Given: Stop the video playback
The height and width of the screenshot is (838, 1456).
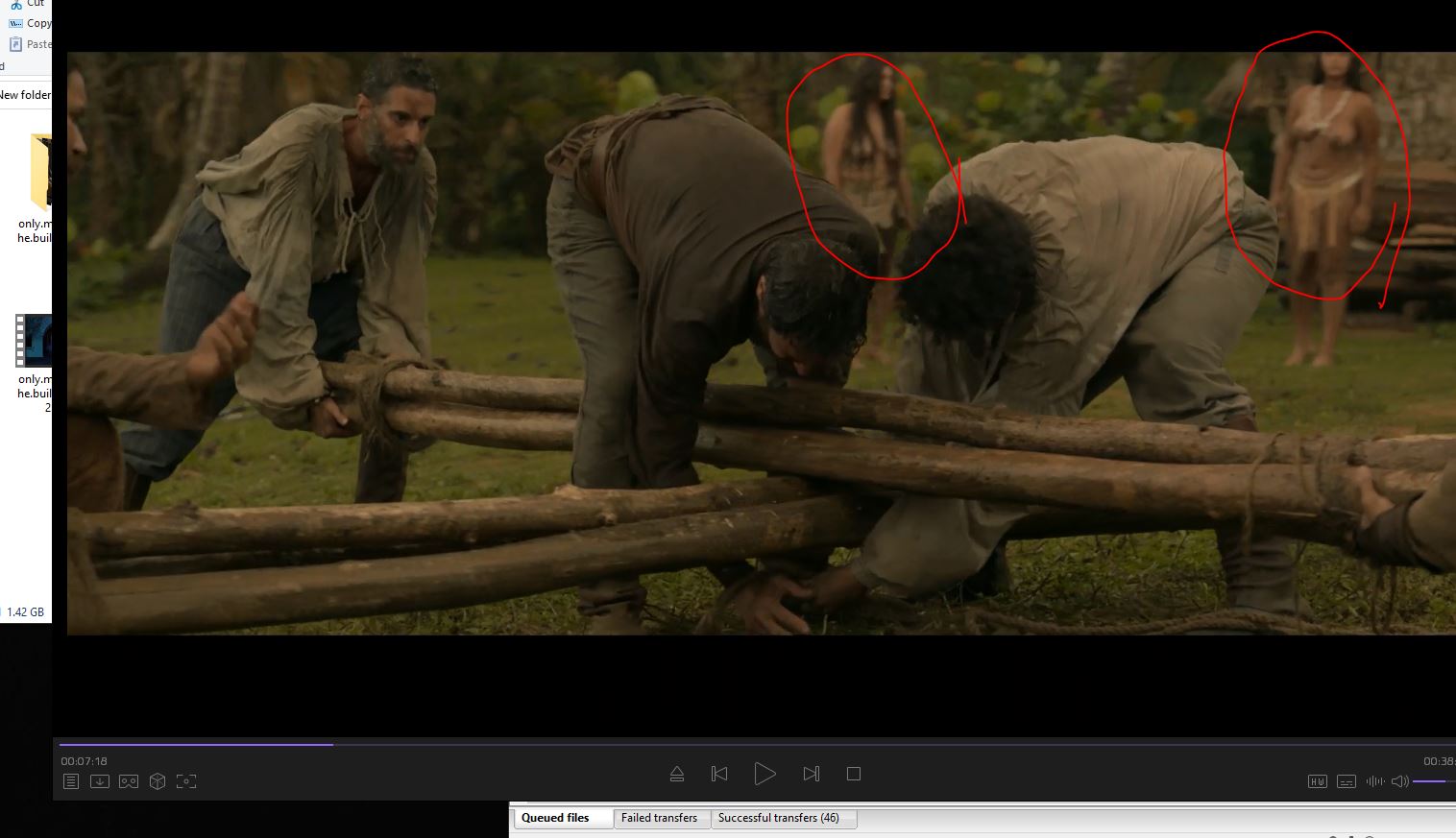Looking at the screenshot, I should pos(853,774).
